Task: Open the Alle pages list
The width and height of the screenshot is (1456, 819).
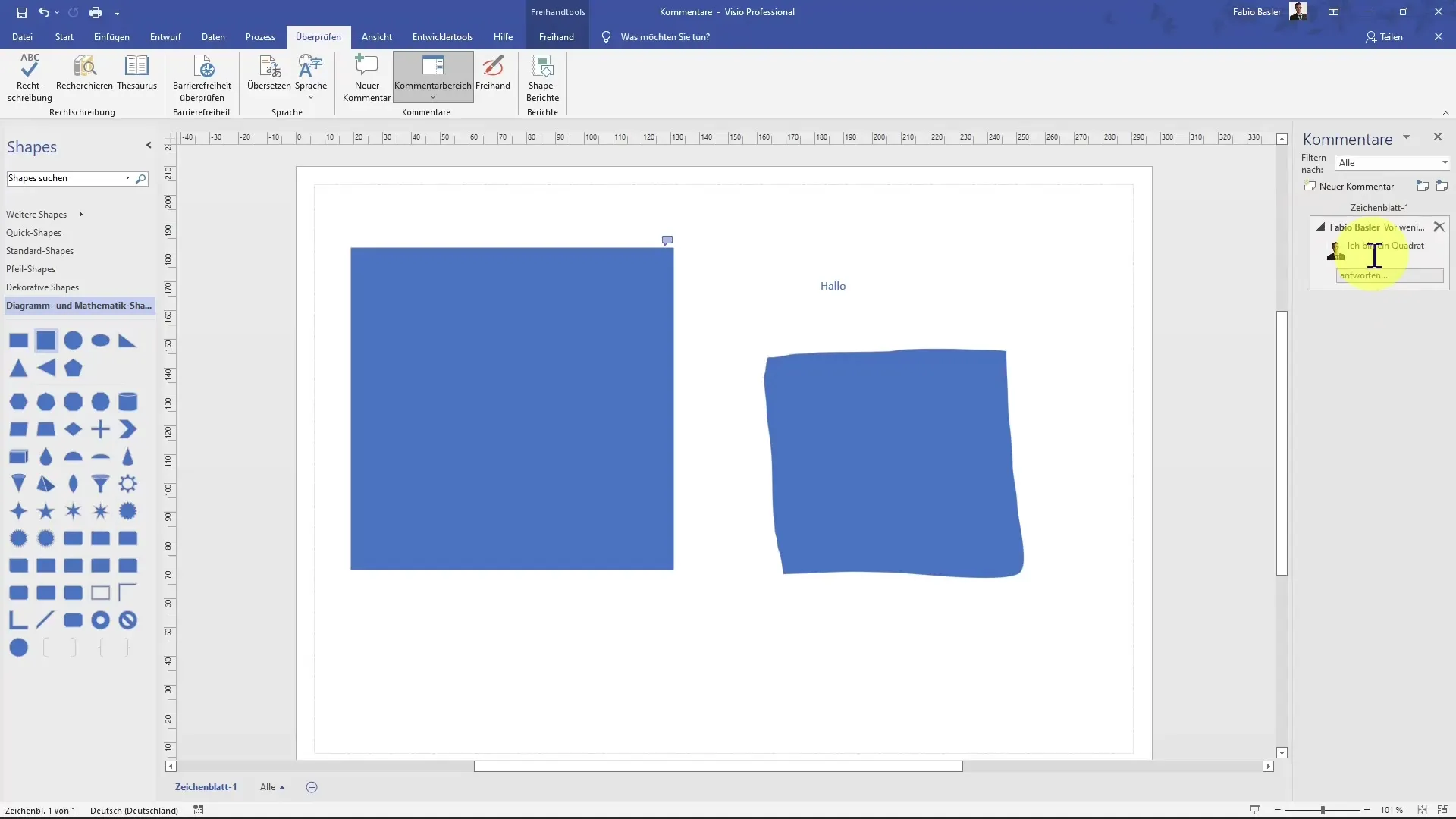Action: click(272, 787)
